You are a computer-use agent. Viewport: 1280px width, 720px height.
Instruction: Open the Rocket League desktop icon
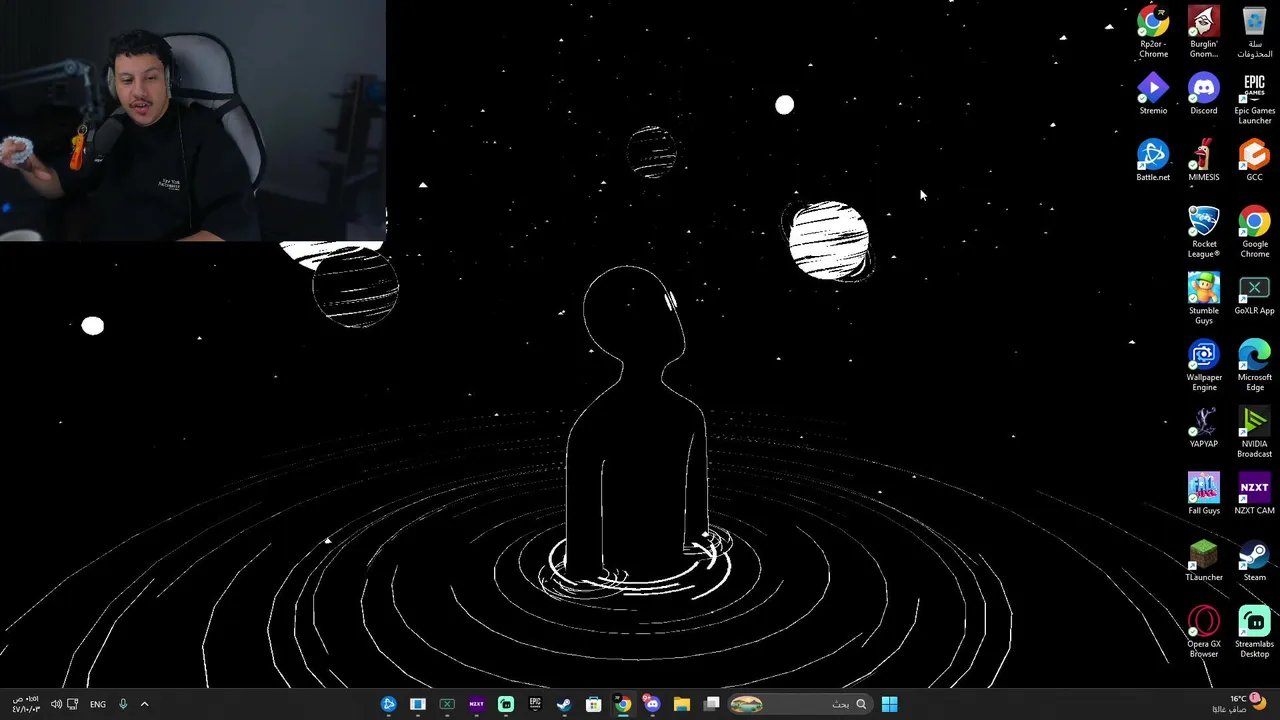[x=1204, y=232]
